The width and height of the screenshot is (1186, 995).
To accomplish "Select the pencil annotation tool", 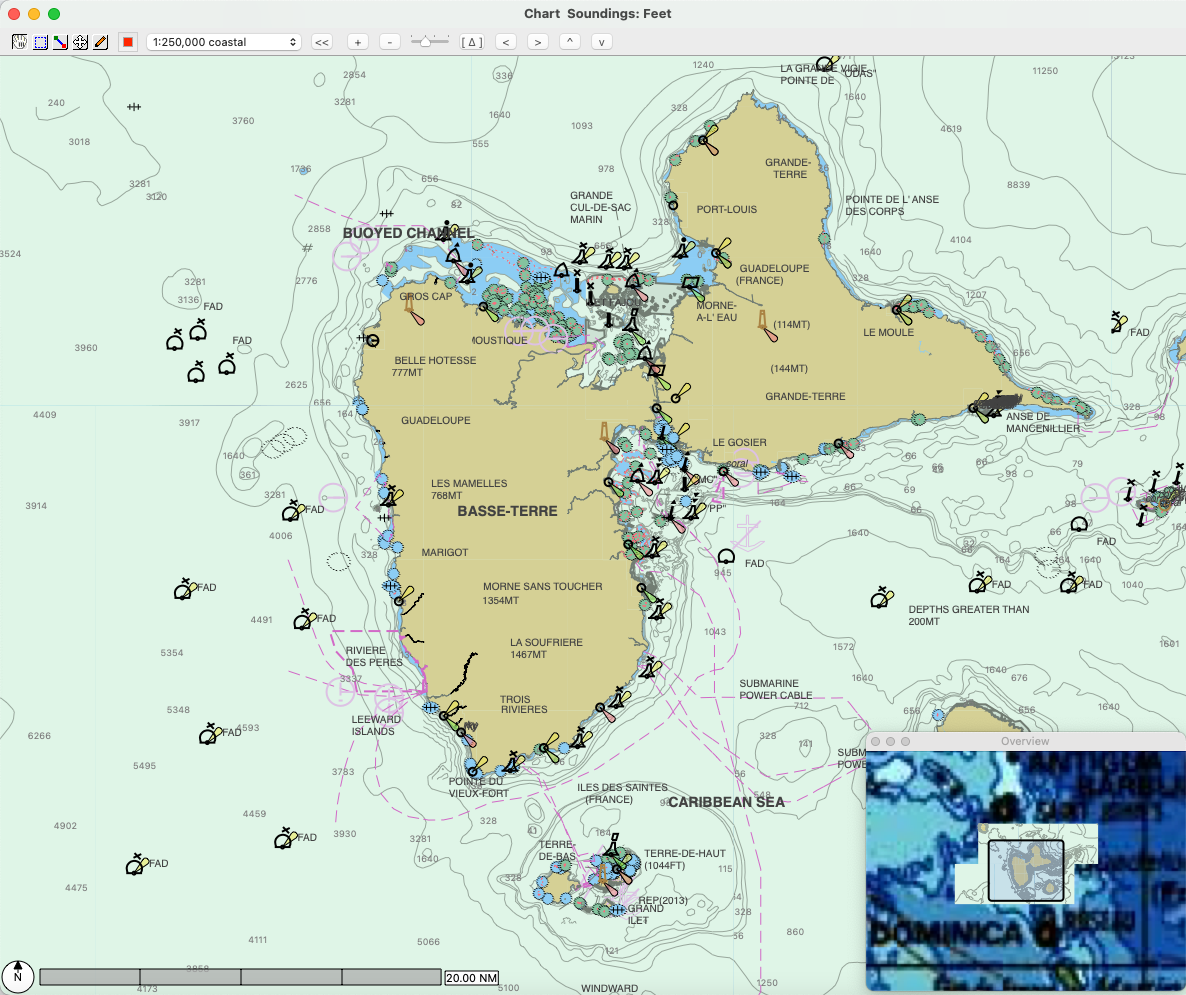I will click(x=101, y=41).
